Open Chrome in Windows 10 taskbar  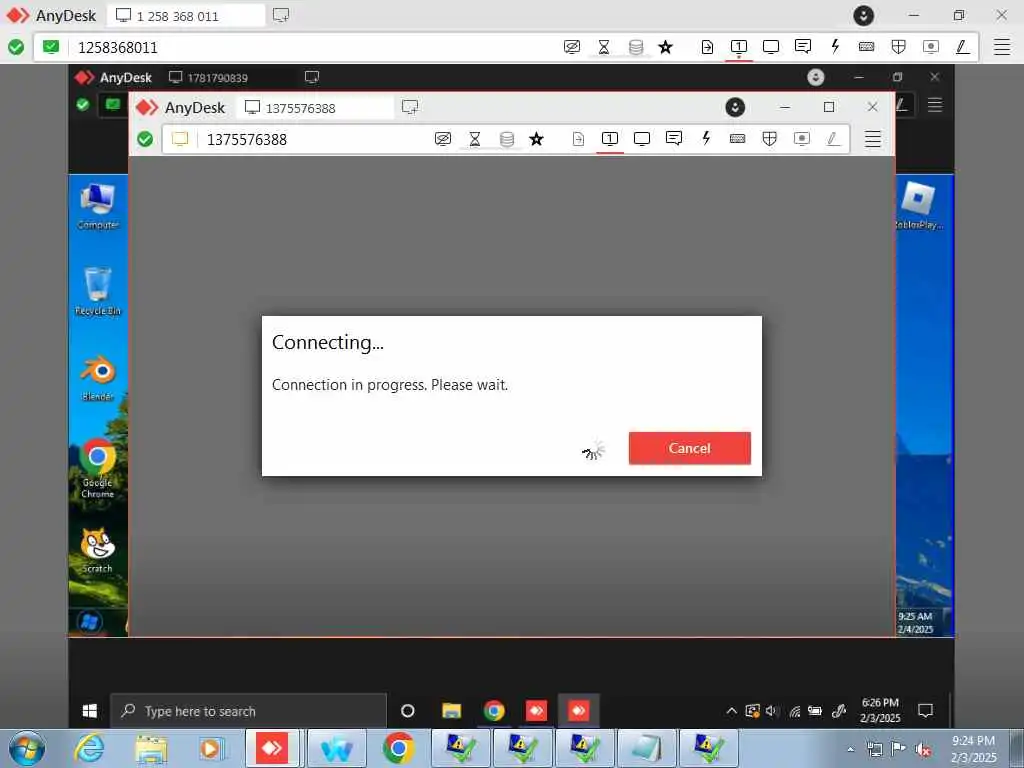(494, 711)
